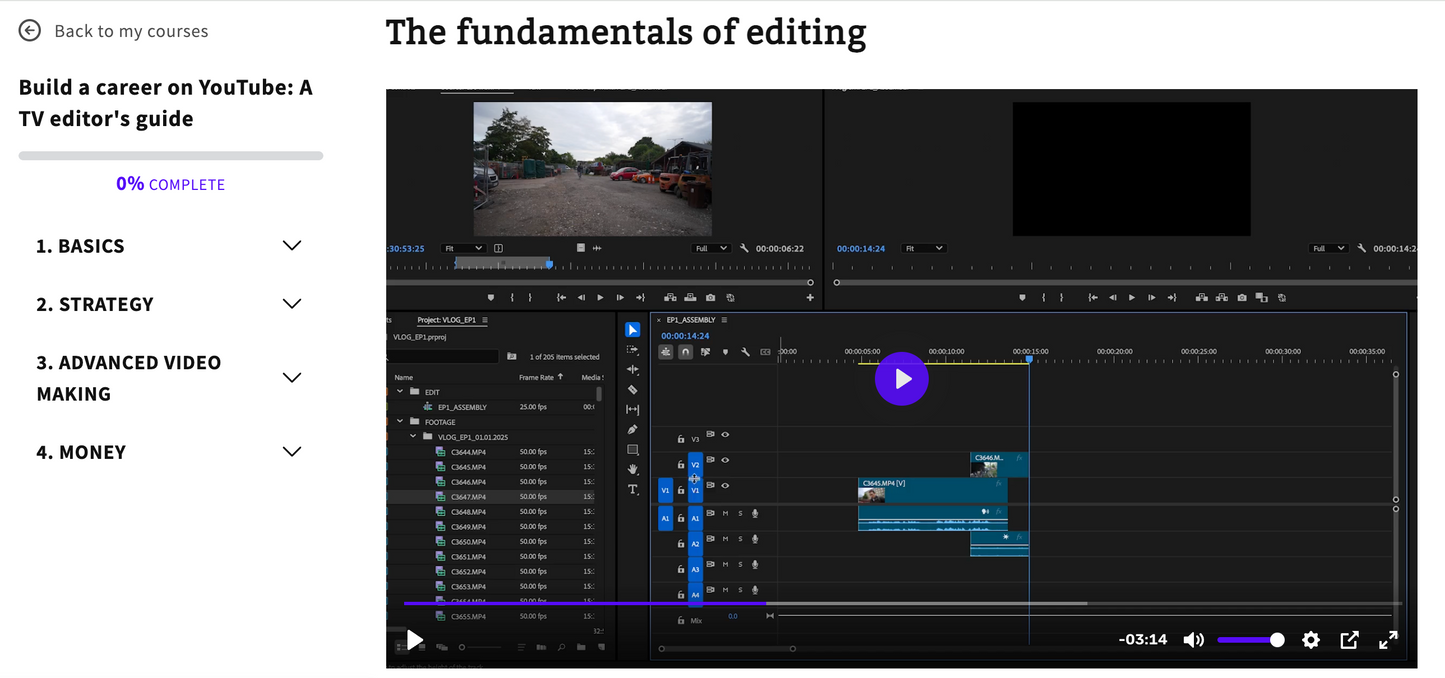Select the Razor tool in Premiere's toolbar
This screenshot has height=678, width=1445.
point(632,389)
